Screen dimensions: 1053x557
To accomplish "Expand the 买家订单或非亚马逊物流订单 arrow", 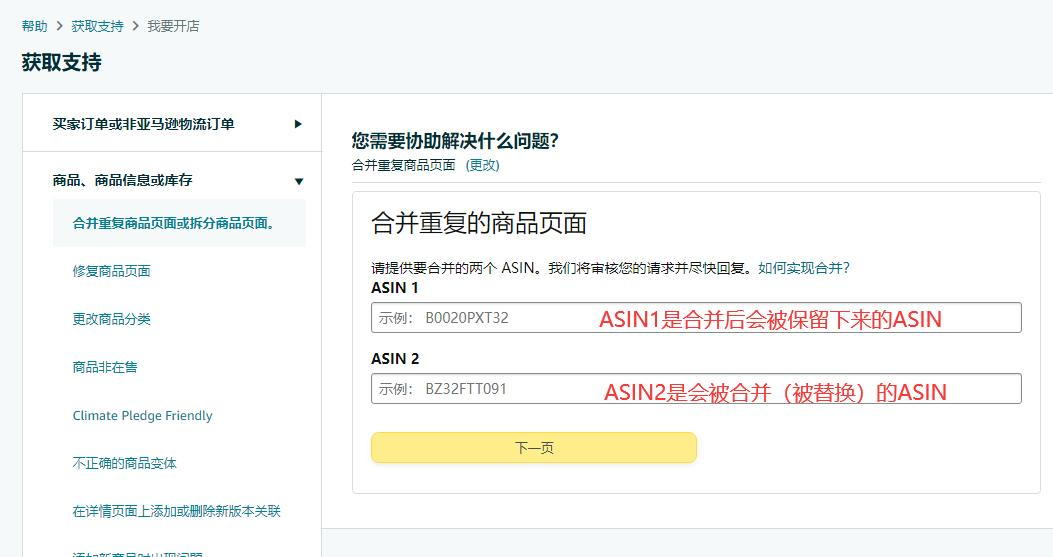I will click(298, 124).
